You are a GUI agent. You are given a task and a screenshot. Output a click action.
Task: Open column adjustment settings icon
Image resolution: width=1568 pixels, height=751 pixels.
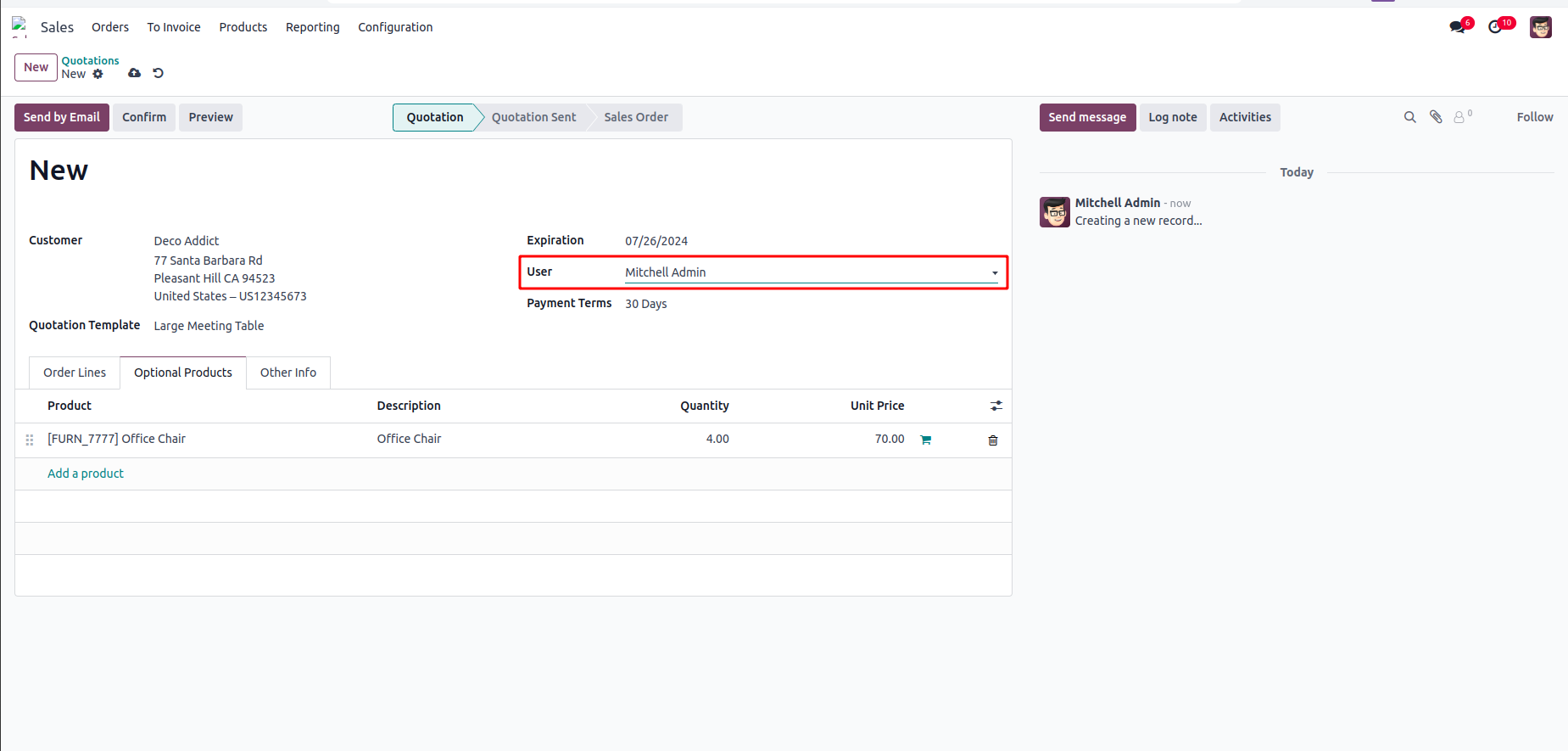coord(996,406)
